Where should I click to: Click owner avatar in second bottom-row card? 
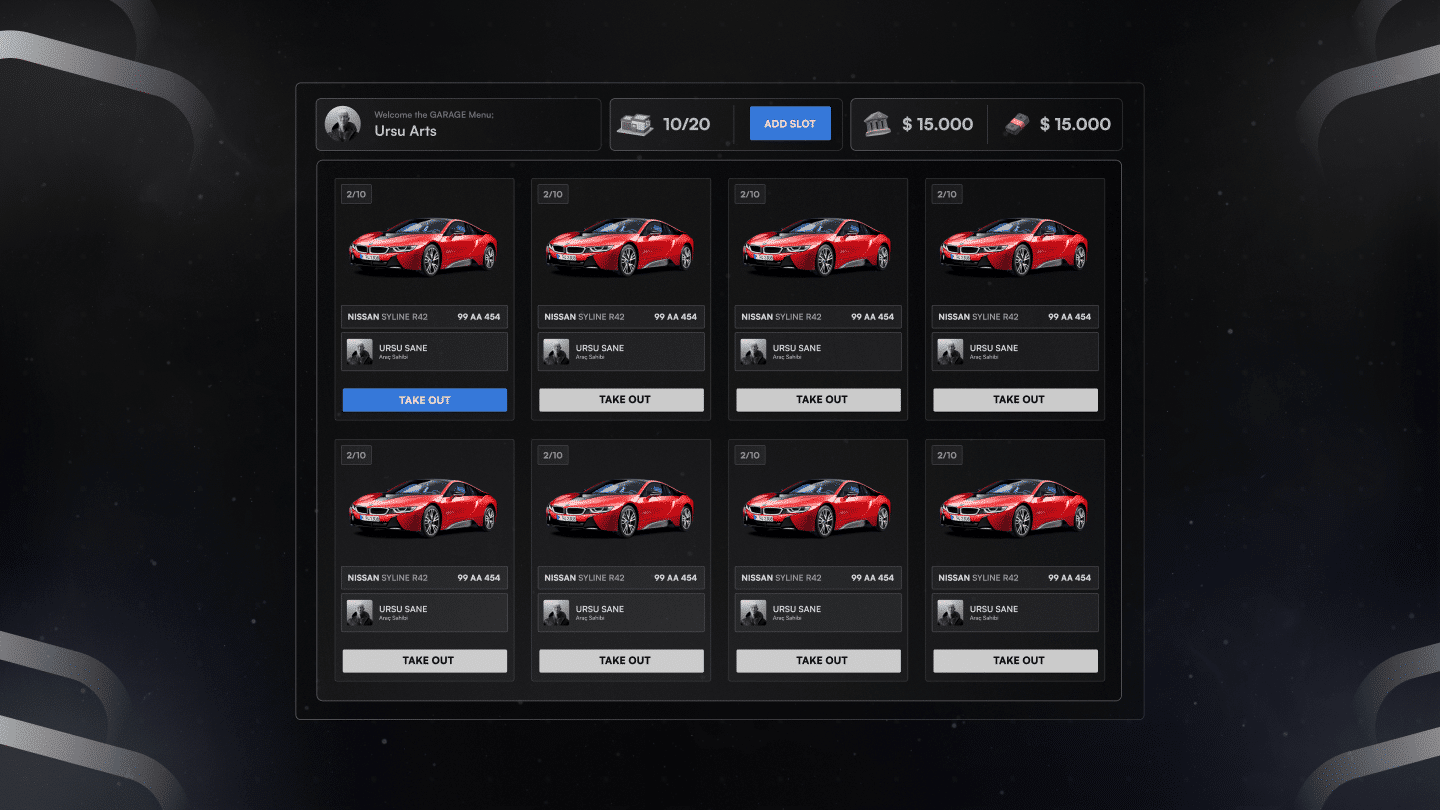pos(556,613)
